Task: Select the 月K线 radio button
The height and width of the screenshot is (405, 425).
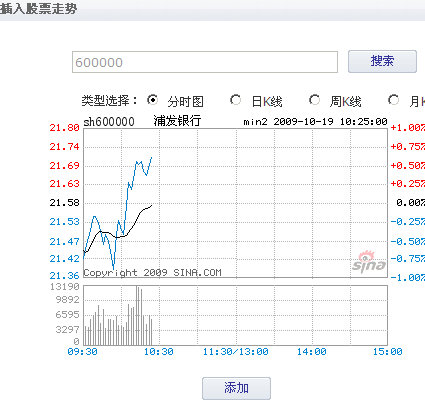Action: [x=393, y=100]
